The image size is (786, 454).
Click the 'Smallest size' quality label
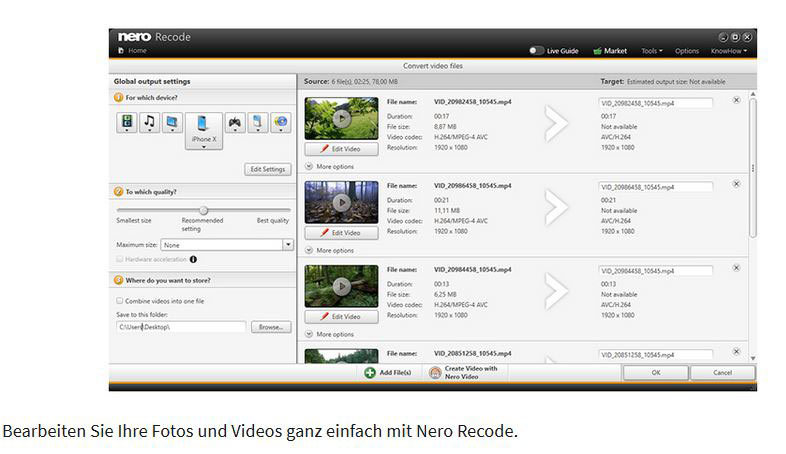134,220
